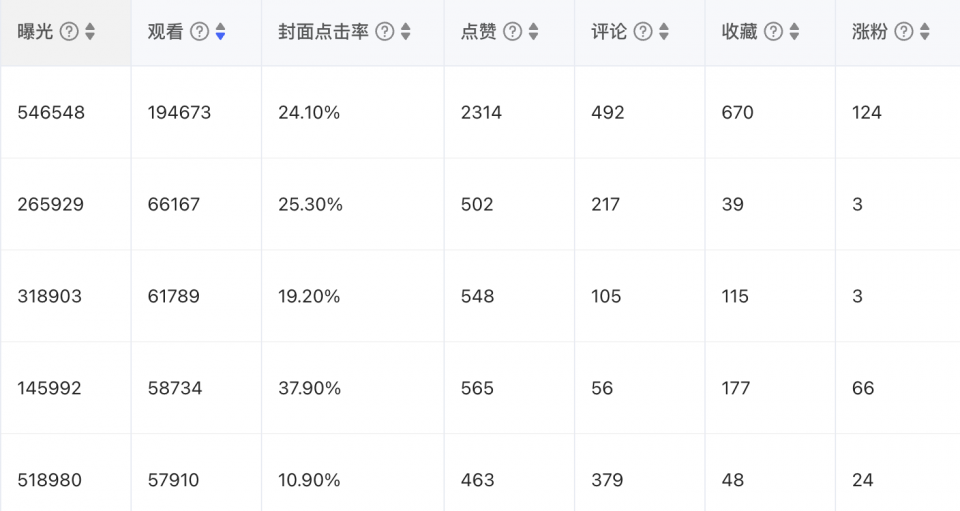Click the views value 194673
The image size is (960, 511).
[x=179, y=113]
